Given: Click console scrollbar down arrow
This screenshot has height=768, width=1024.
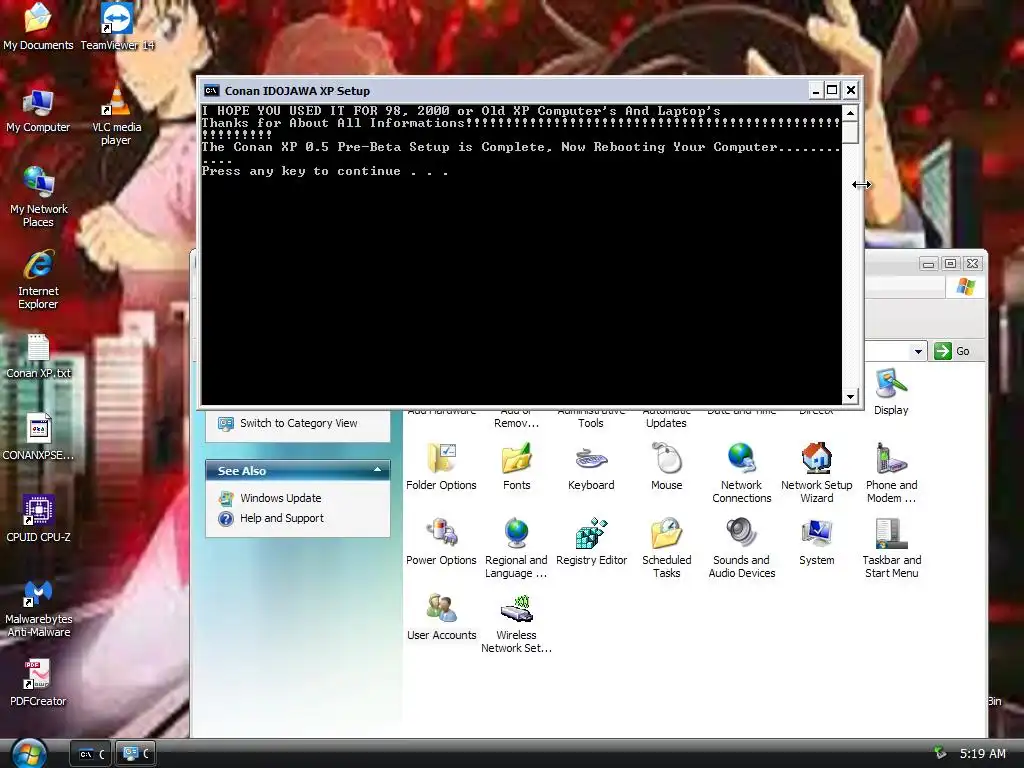Looking at the screenshot, I should pos(850,396).
